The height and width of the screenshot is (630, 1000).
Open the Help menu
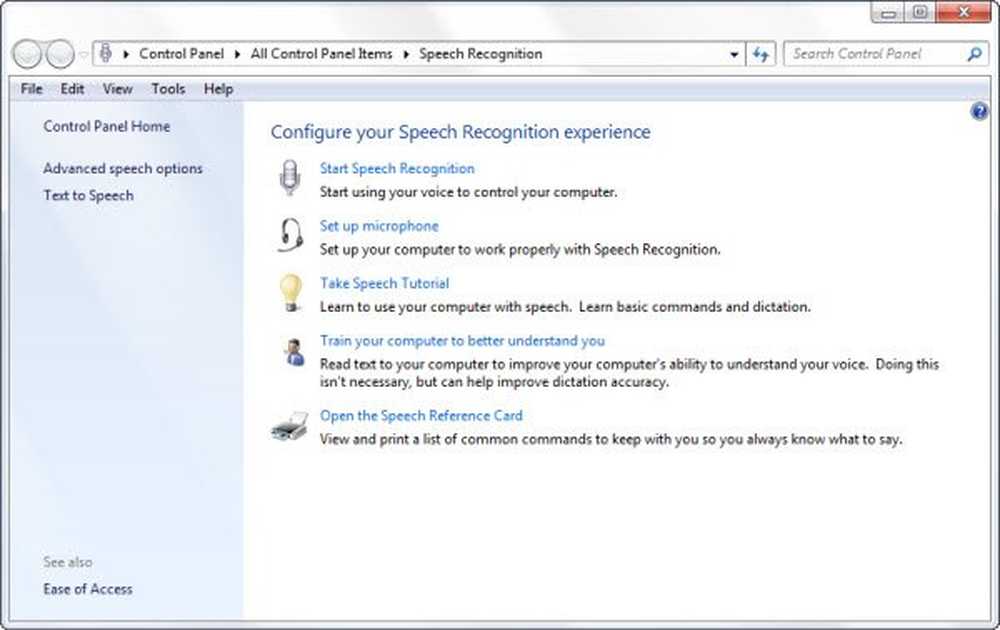click(x=218, y=89)
